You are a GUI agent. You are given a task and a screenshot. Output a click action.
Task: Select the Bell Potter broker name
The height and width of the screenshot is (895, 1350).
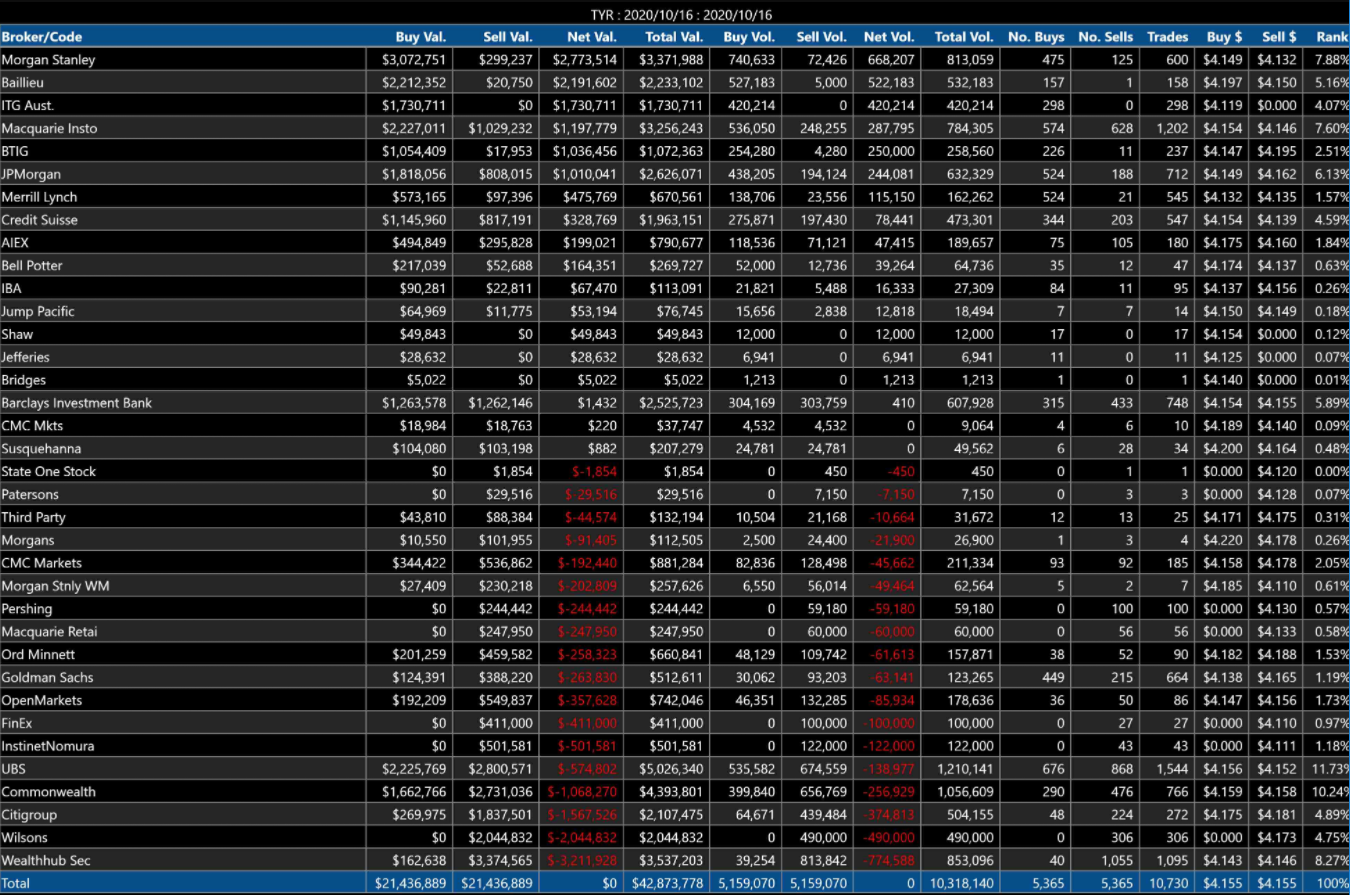[32, 266]
